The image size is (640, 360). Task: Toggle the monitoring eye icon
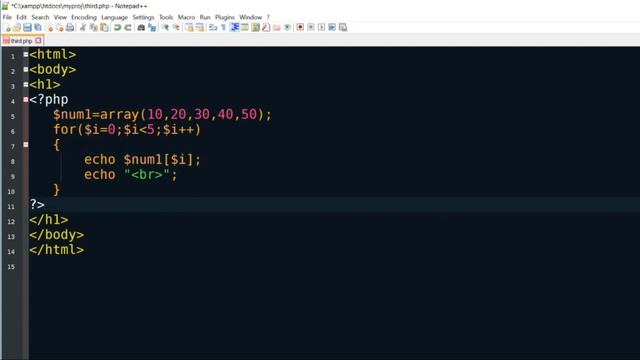(287, 27)
